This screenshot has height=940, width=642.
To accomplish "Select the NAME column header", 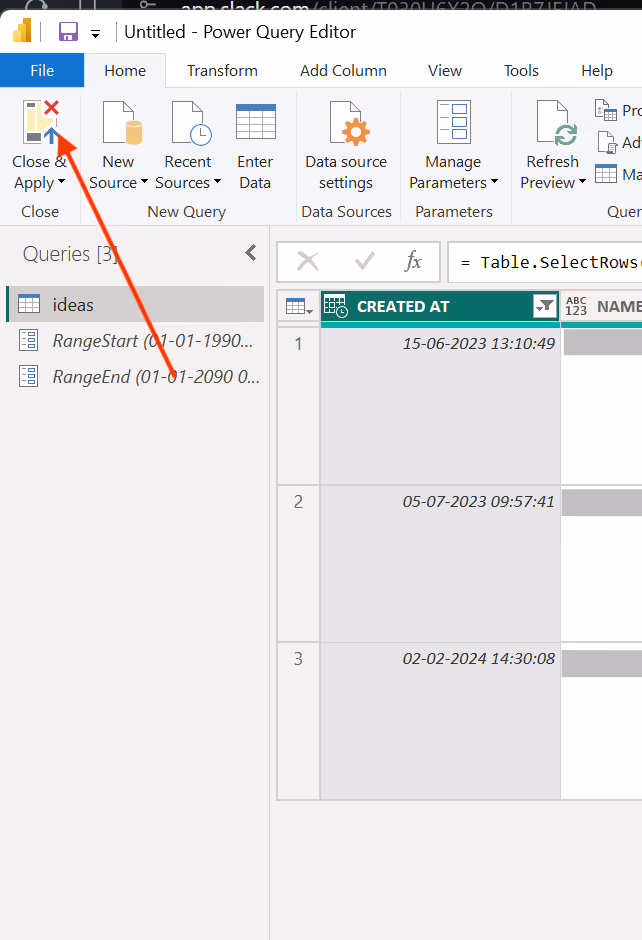I will tap(602, 307).
